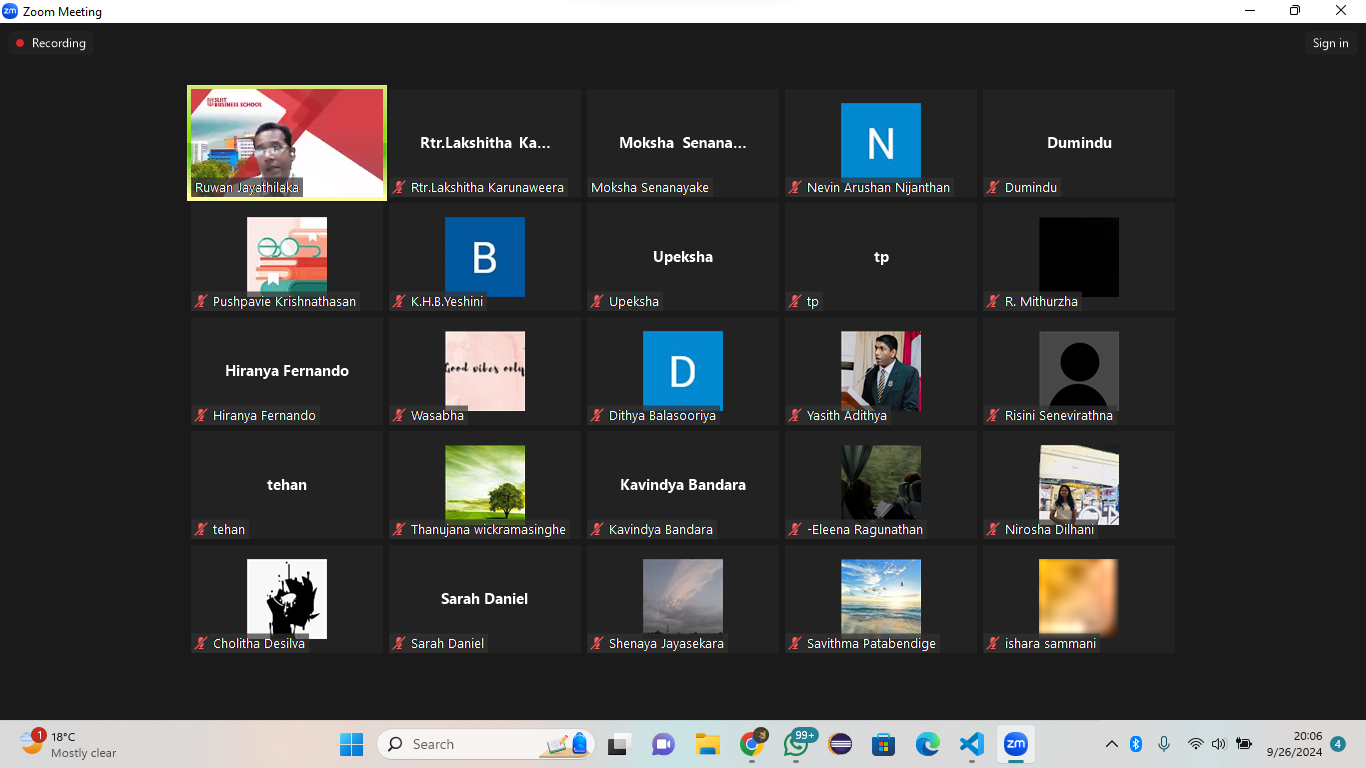Launch Google Chrome from the taskbar
This screenshot has width=1366, height=768.
pos(752,744)
